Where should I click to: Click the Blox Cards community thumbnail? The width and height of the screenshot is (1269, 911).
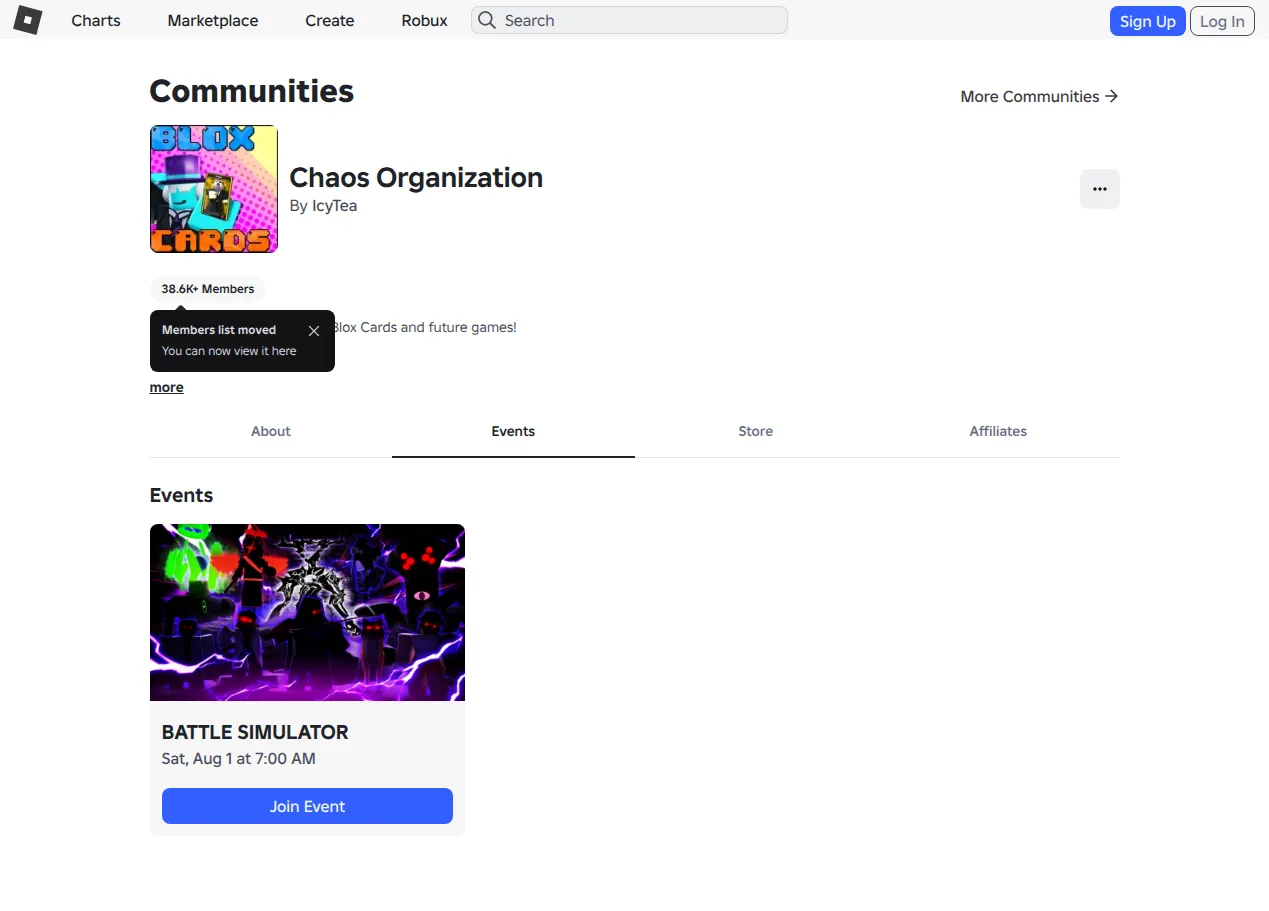click(x=214, y=189)
